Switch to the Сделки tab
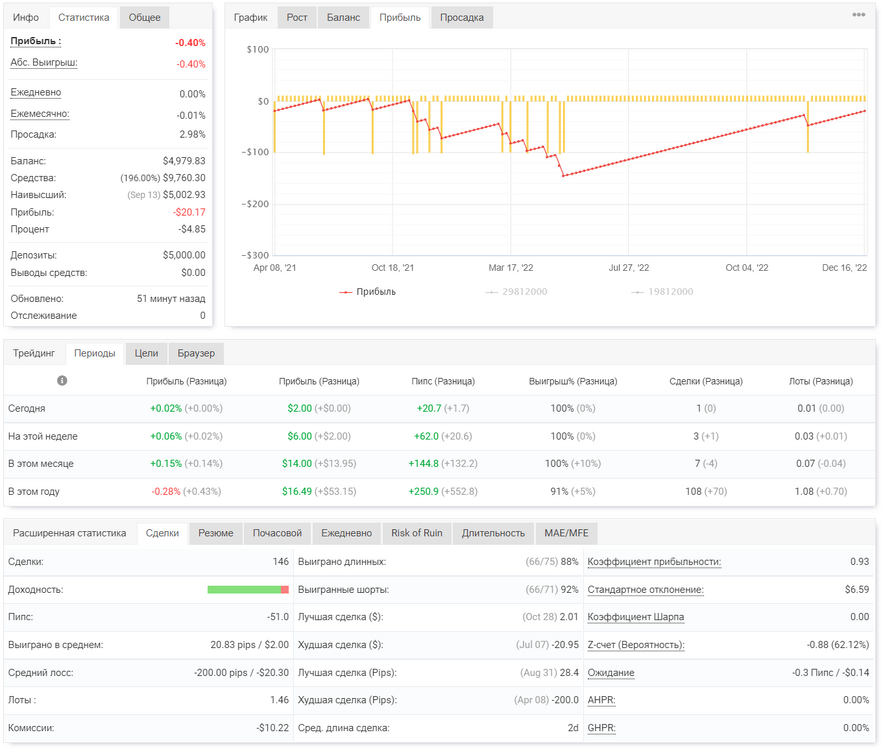The width and height of the screenshot is (883, 750). [x=162, y=533]
